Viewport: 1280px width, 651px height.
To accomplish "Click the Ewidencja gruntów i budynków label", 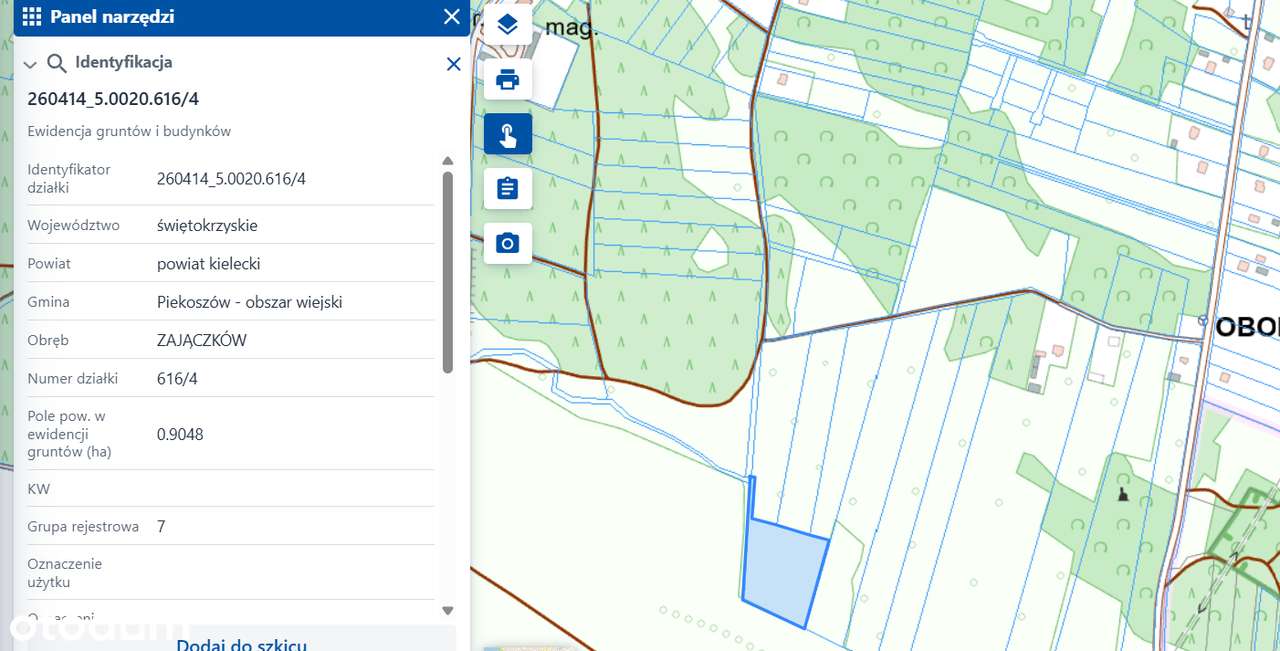I will click(129, 131).
